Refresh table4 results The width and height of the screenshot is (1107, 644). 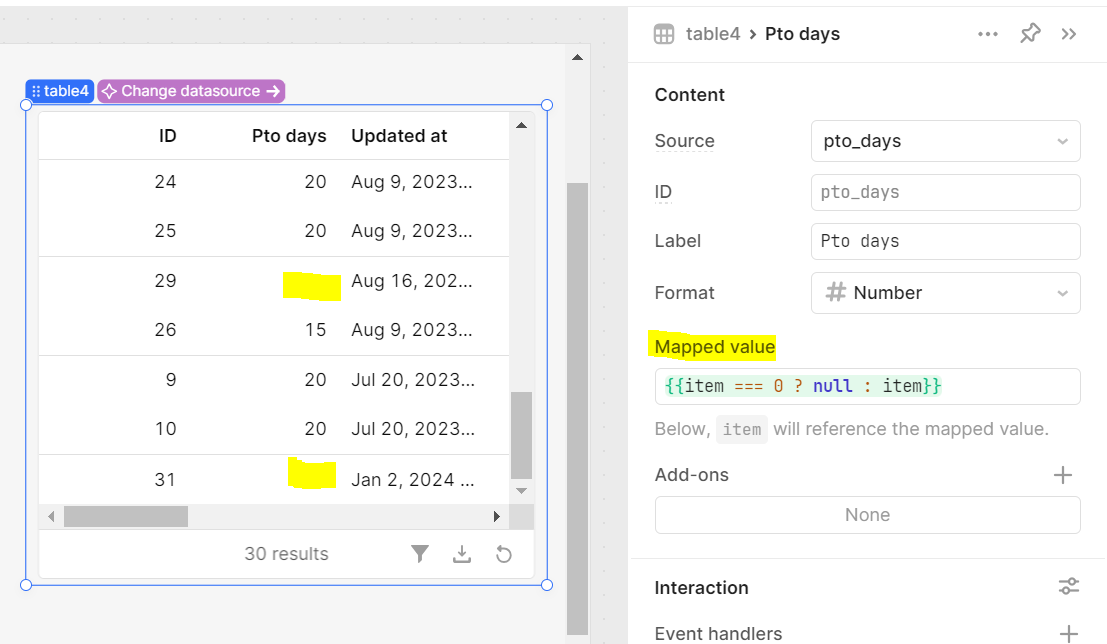pyautogui.click(x=504, y=553)
